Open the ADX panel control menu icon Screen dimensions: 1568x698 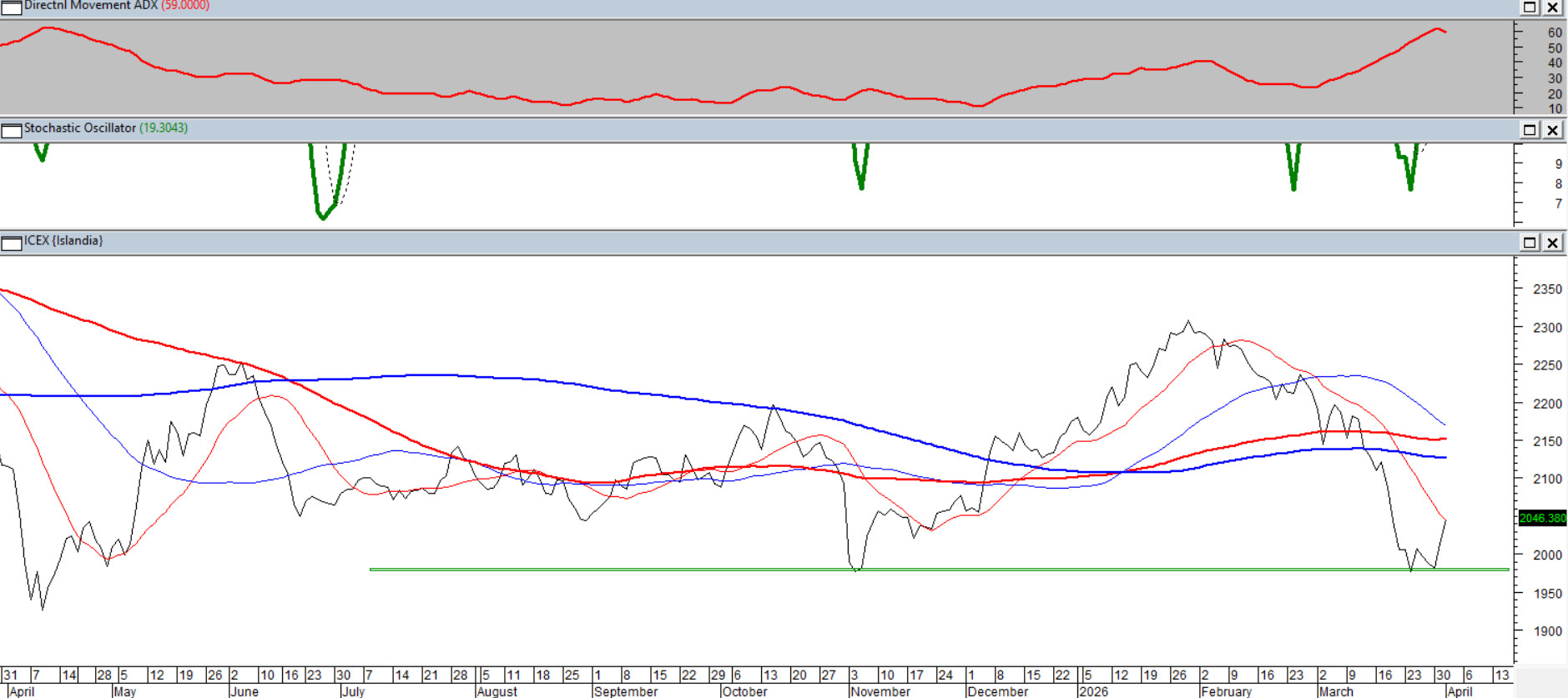click(x=11, y=8)
